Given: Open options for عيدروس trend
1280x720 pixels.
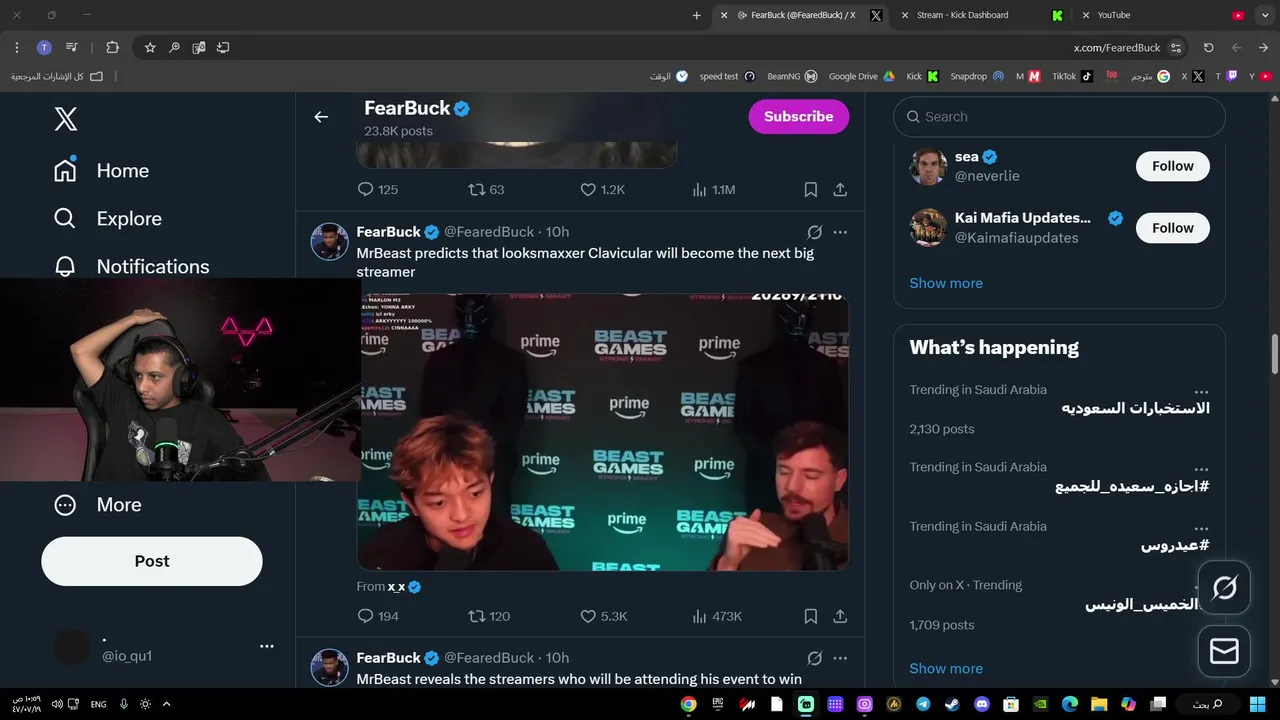Looking at the screenshot, I should tap(1201, 528).
